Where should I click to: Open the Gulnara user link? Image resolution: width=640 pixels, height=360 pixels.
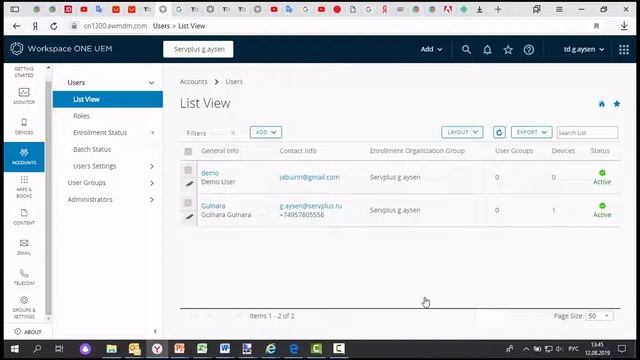(x=213, y=206)
